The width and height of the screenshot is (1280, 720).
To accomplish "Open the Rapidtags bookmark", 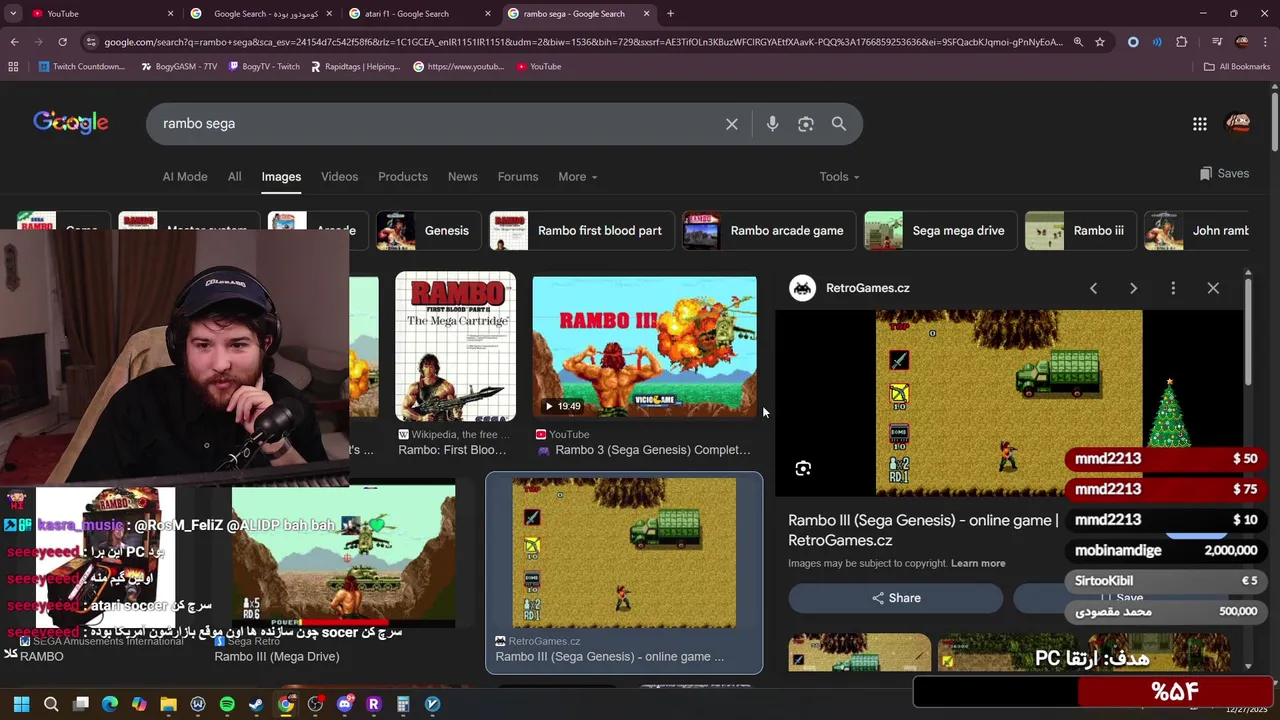I will (x=355, y=67).
